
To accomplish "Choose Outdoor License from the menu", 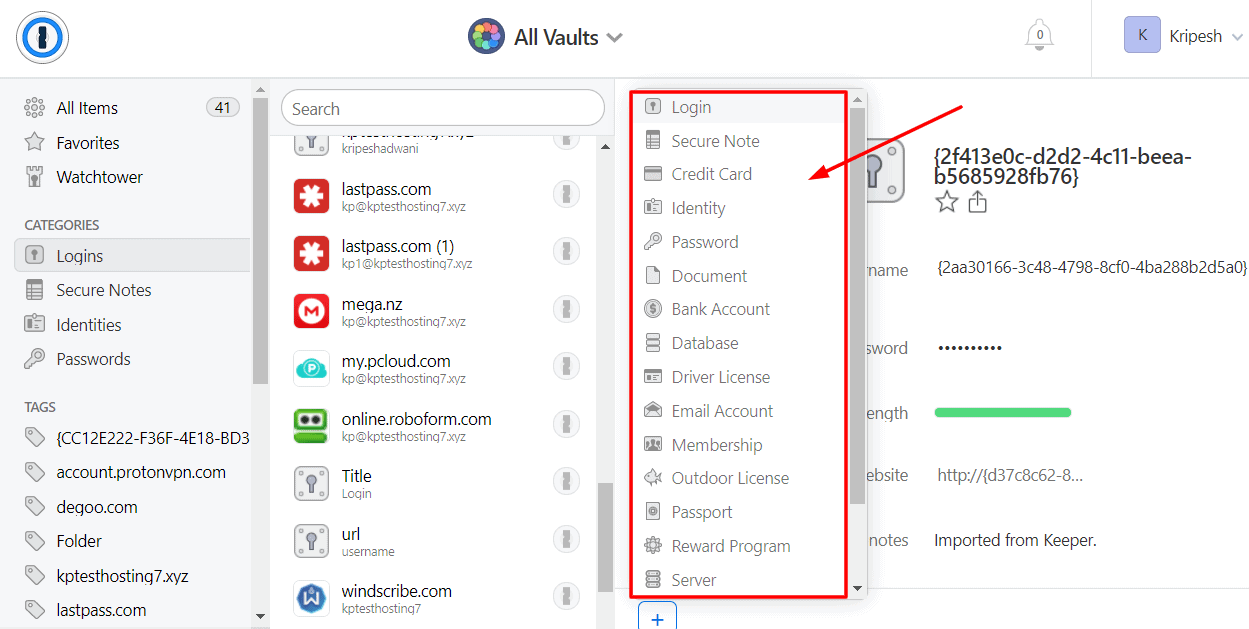I will point(740,478).
